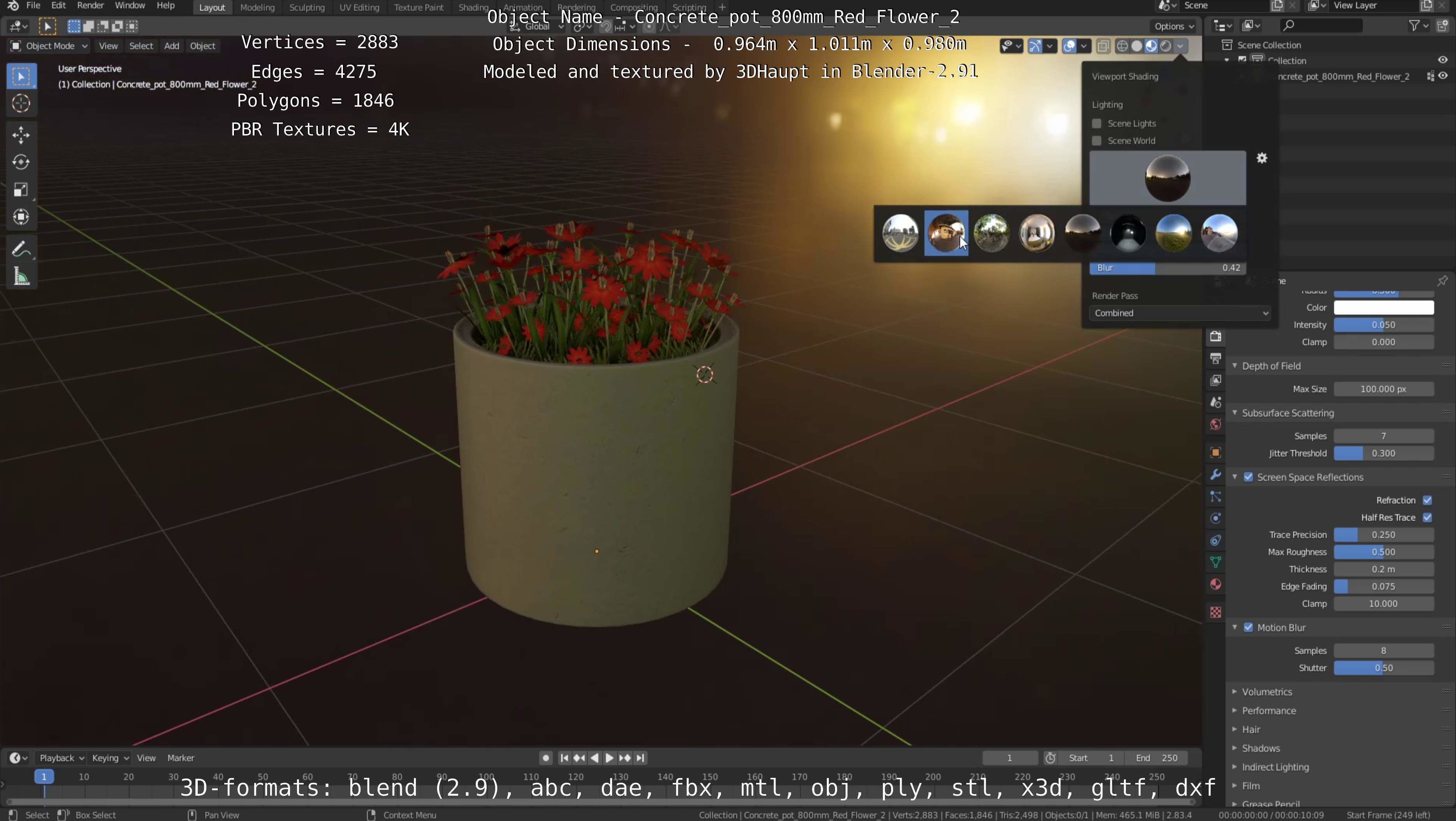Select the 3D Cursor tool
The width and height of the screenshot is (1456, 821).
click(x=21, y=104)
